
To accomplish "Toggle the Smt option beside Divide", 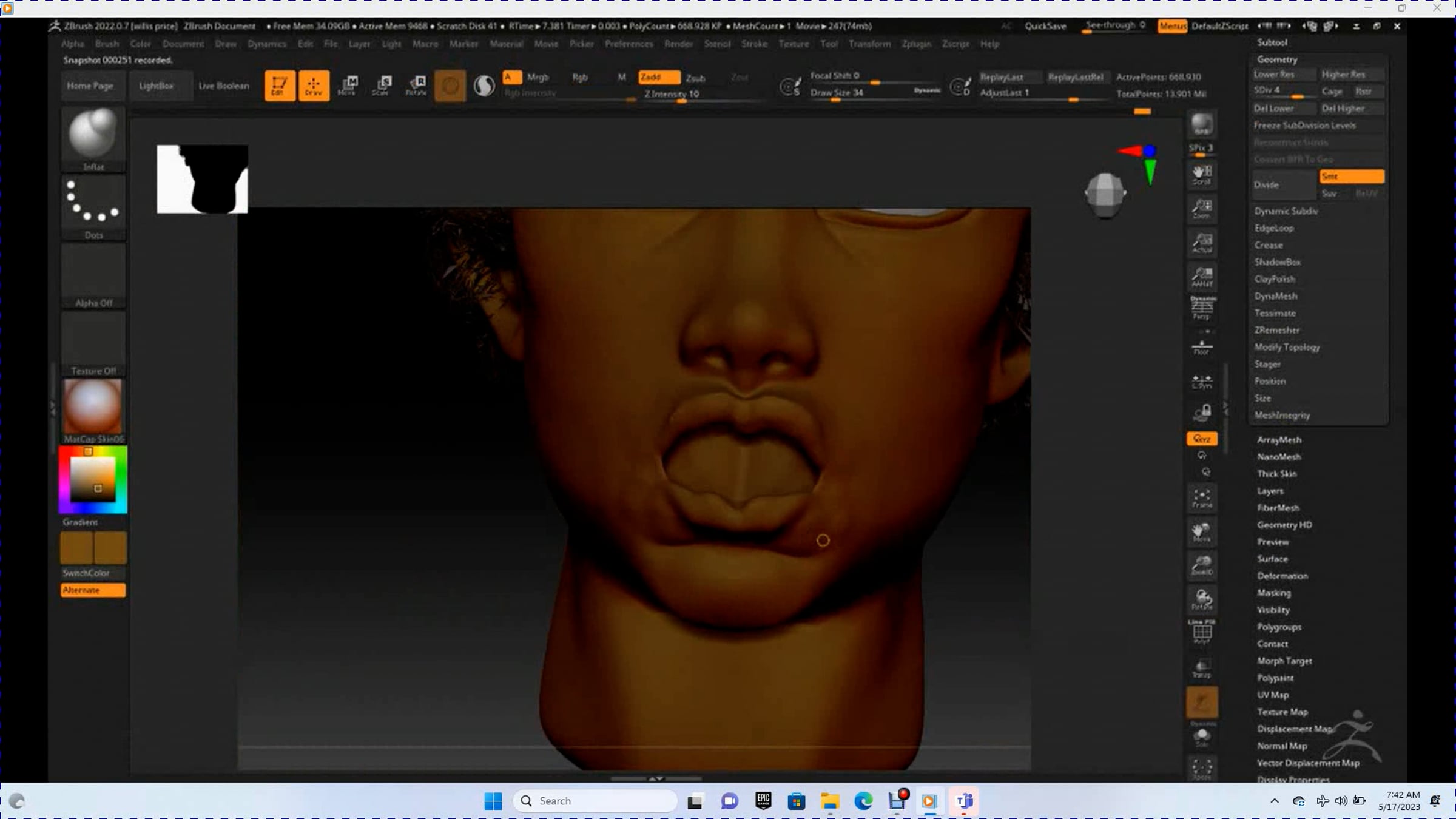I will (1351, 176).
